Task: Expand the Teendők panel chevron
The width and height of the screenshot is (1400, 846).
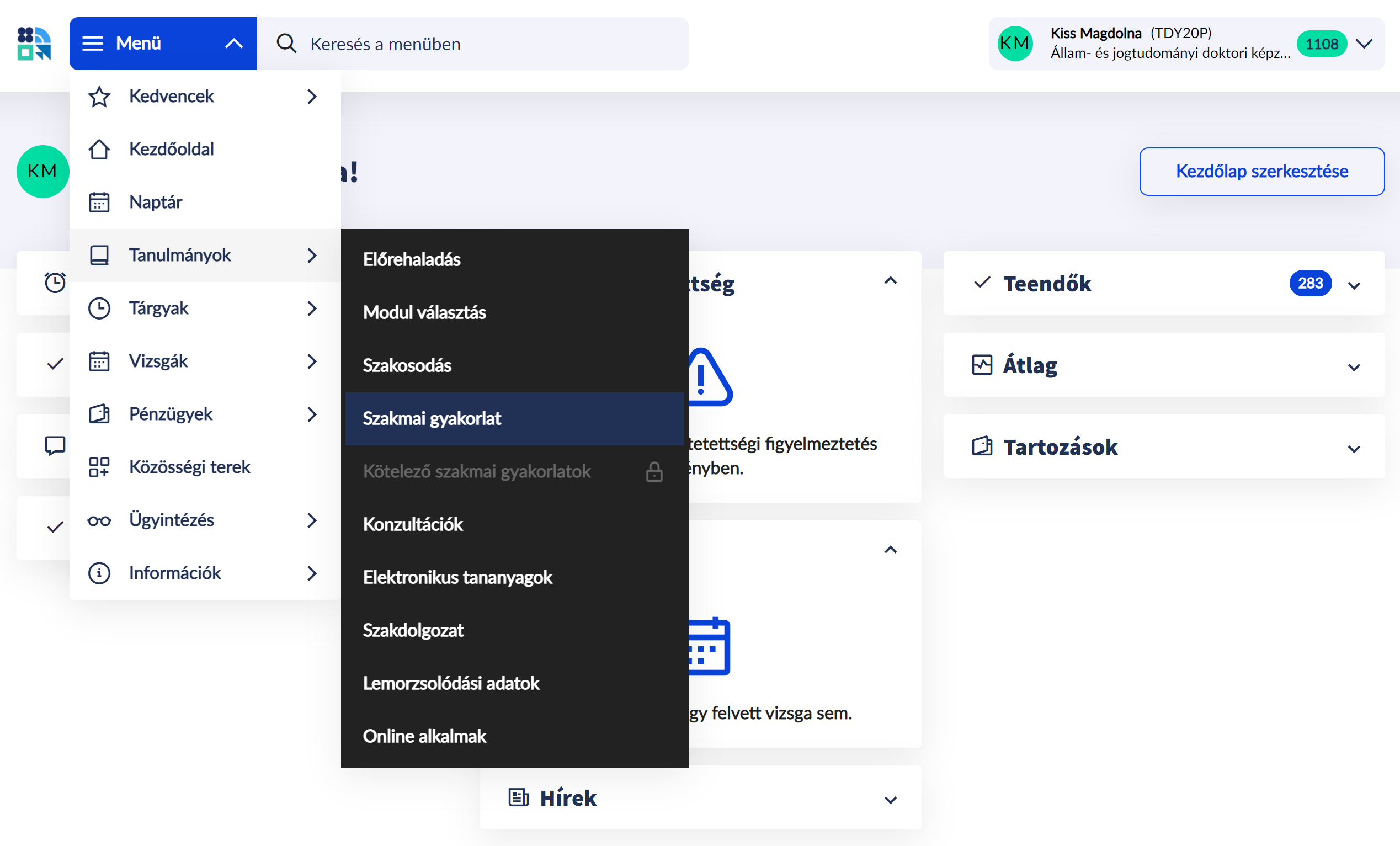Action: click(1354, 286)
